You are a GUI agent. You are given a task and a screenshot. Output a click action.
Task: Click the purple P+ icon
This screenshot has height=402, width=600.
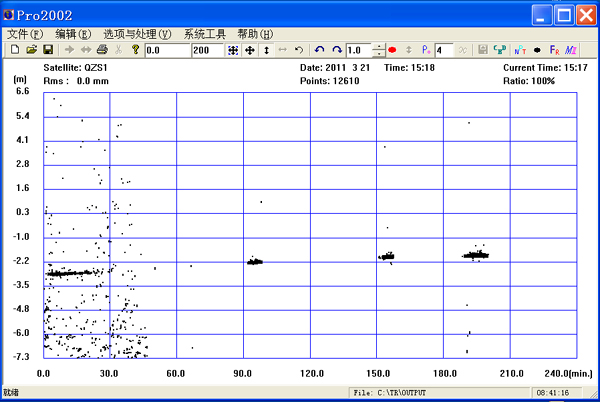426,50
